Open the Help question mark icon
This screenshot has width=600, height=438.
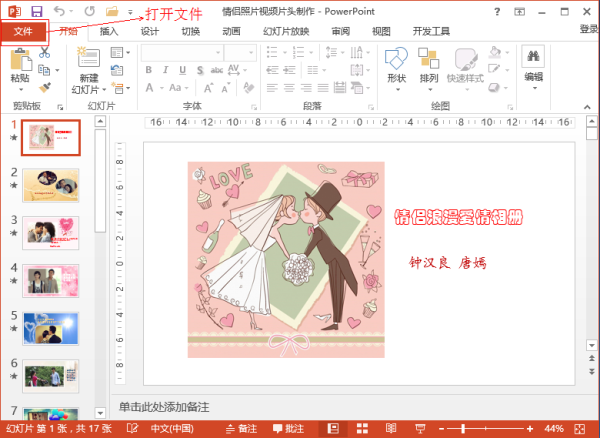pos(497,12)
